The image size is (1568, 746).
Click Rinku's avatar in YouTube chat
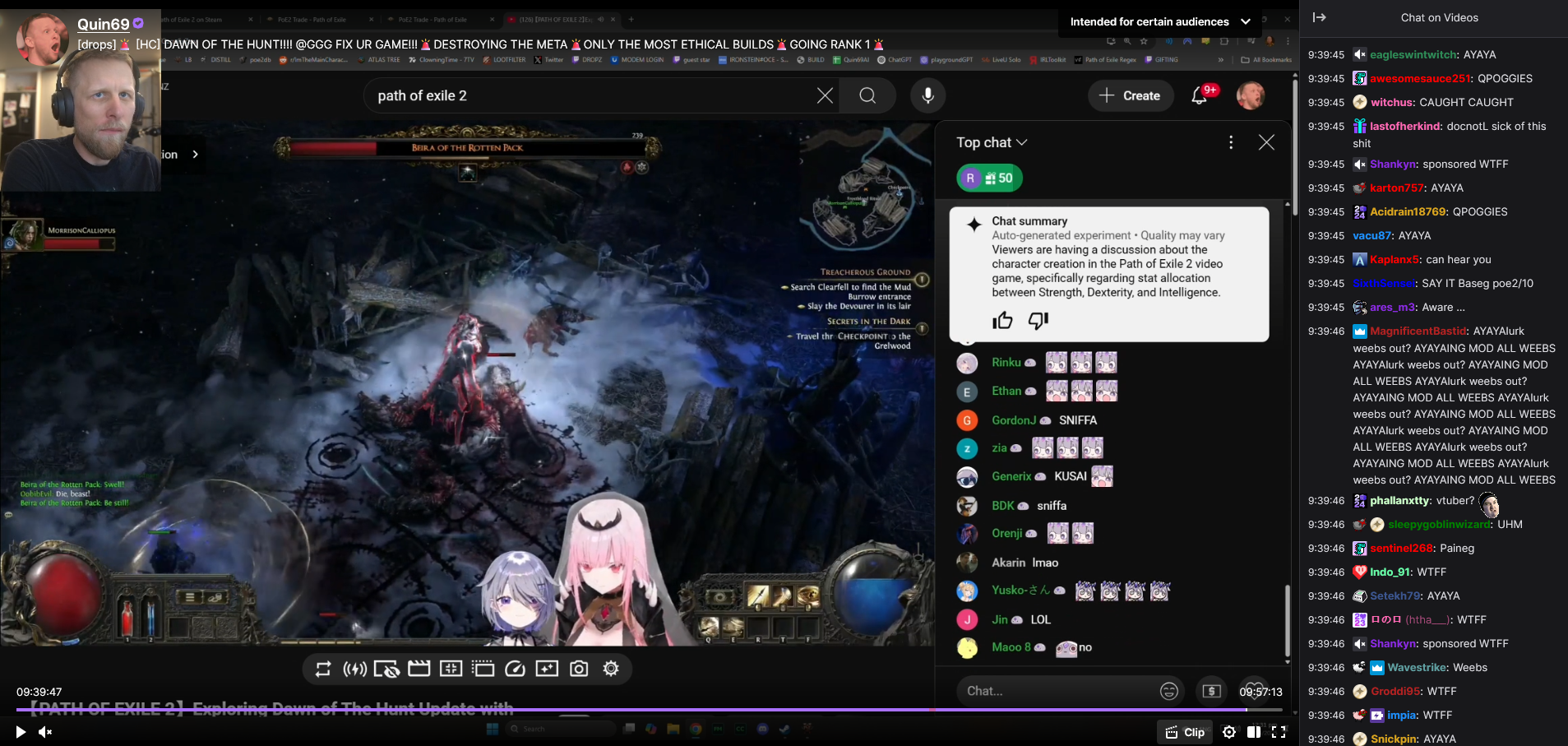click(x=967, y=363)
